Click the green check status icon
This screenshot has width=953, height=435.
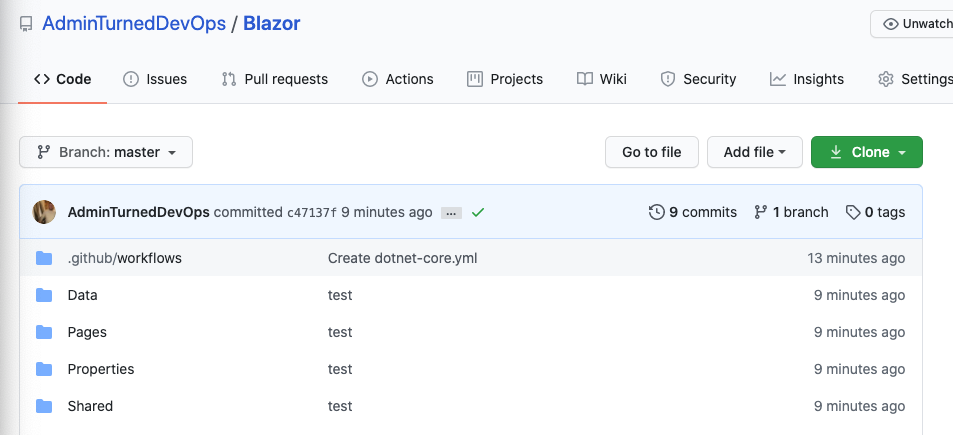[478, 212]
